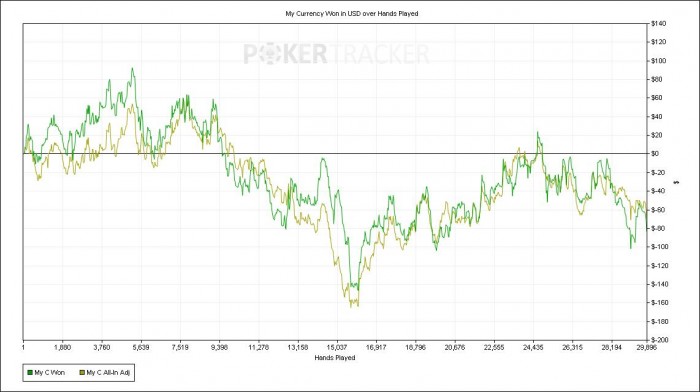The width and height of the screenshot is (700, 392).
Task: Click the $-160 y-axis value
Action: pos(659,303)
